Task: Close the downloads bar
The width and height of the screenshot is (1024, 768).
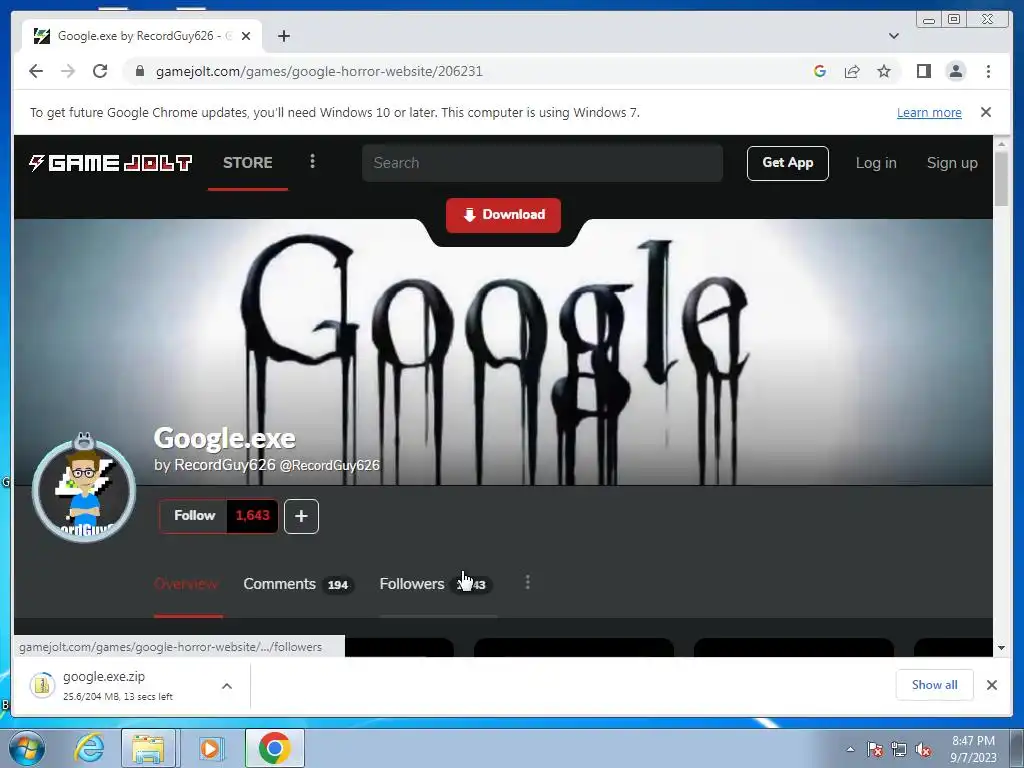Action: pos(991,685)
